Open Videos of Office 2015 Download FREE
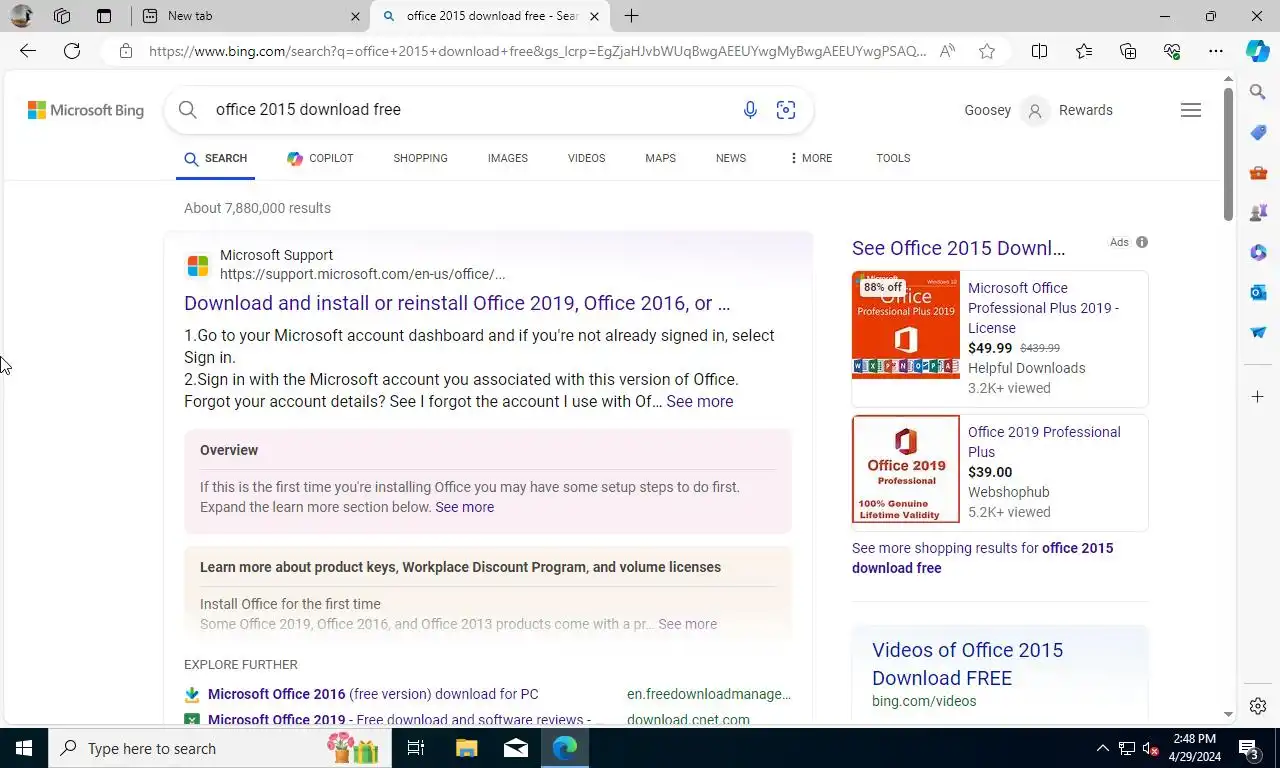 [x=967, y=664]
